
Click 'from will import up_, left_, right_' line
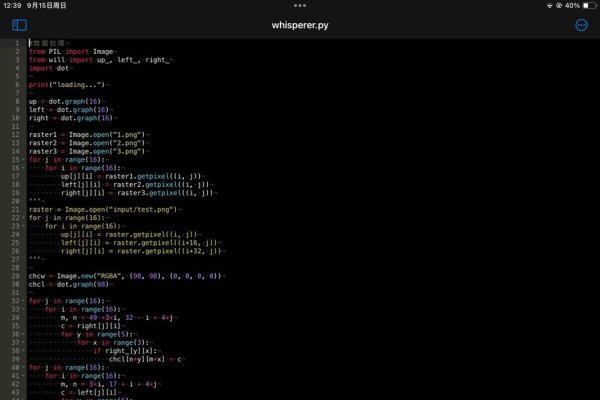coord(101,60)
